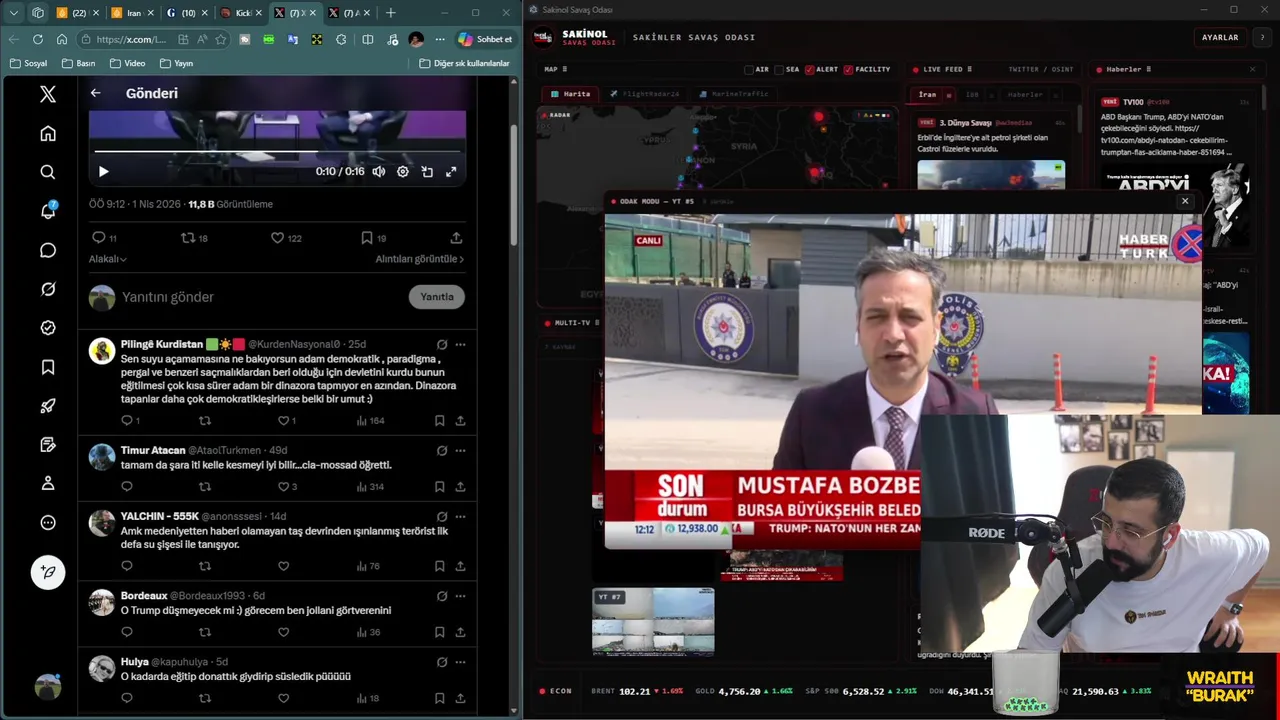This screenshot has width=1280, height=720.
Task: Ask Grok about Bordeaux's reply
Action: click(442, 596)
